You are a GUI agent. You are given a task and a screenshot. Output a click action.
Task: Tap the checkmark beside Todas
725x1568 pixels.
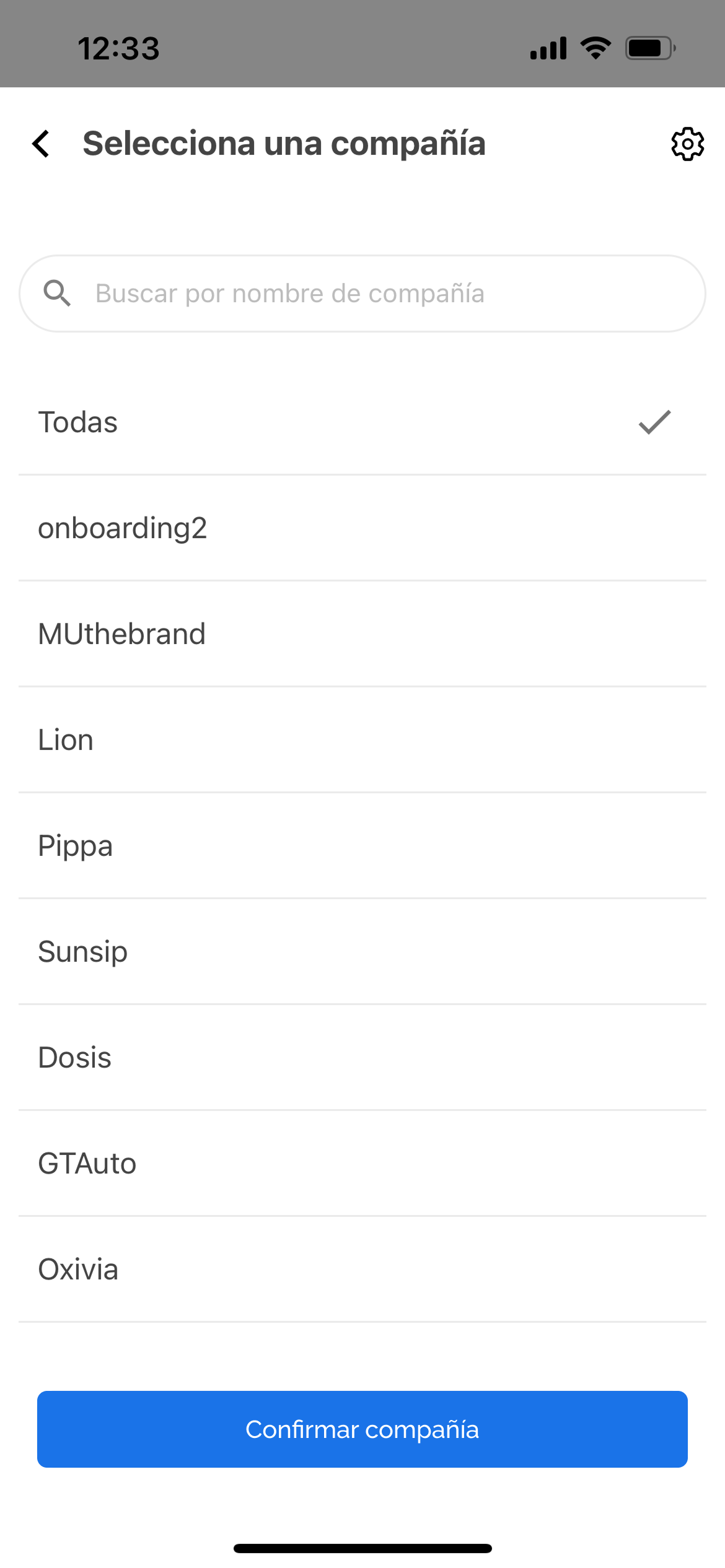pos(654,422)
